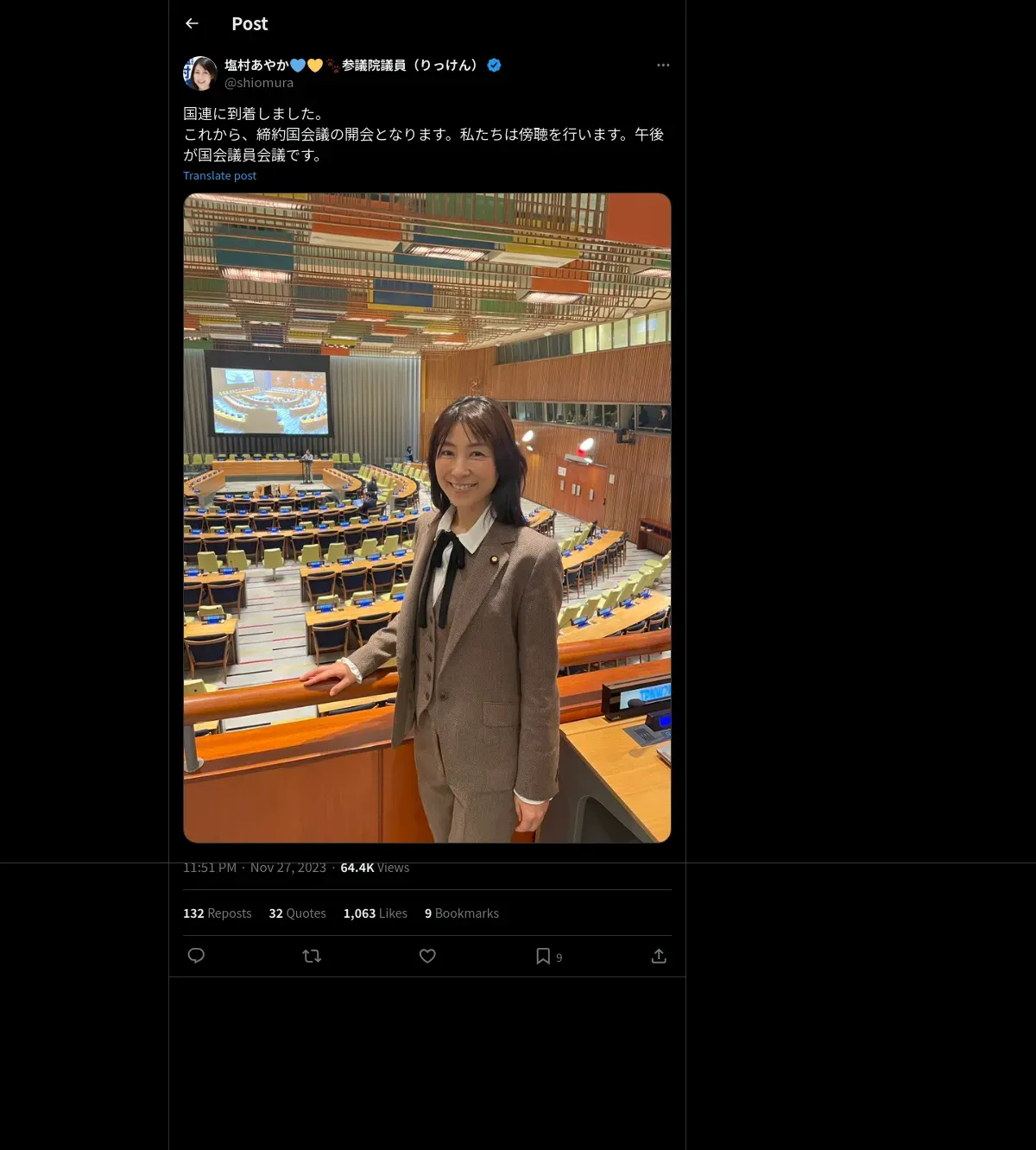Enlarge the UN conference hall photo
Viewport: 1036px width, 1150px height.
coord(427,518)
